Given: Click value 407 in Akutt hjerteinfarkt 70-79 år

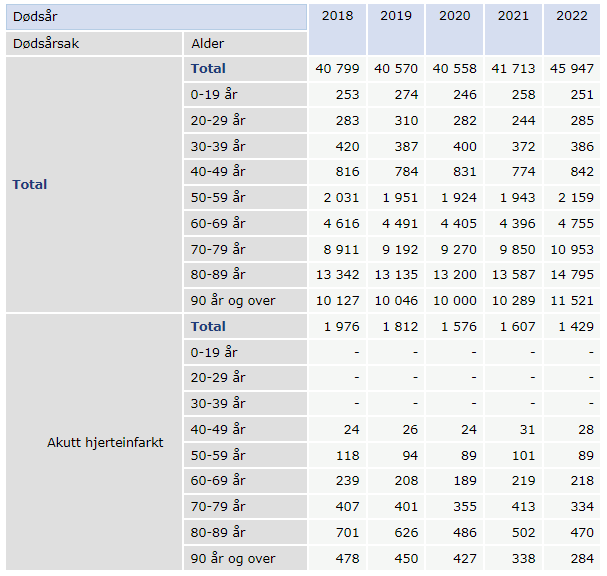Looking at the screenshot, I should [347, 506].
